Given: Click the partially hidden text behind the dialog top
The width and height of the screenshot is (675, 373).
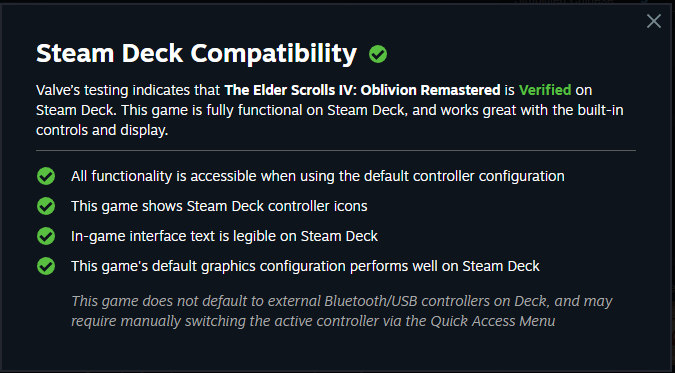Looking at the screenshot, I should 564,2.
